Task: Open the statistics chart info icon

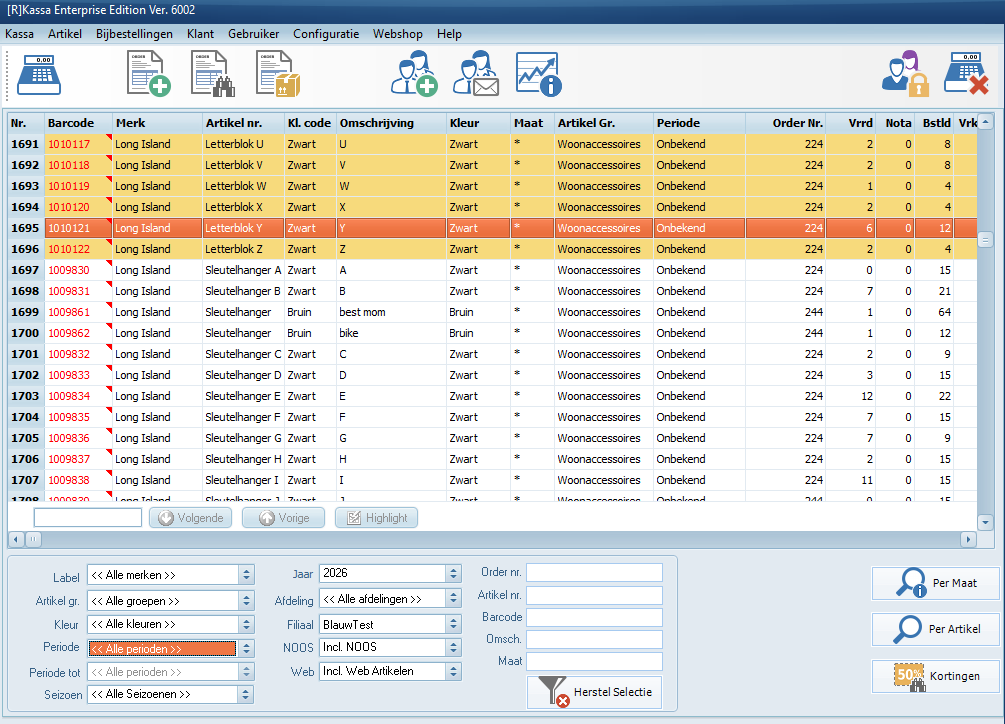Action: pos(538,75)
